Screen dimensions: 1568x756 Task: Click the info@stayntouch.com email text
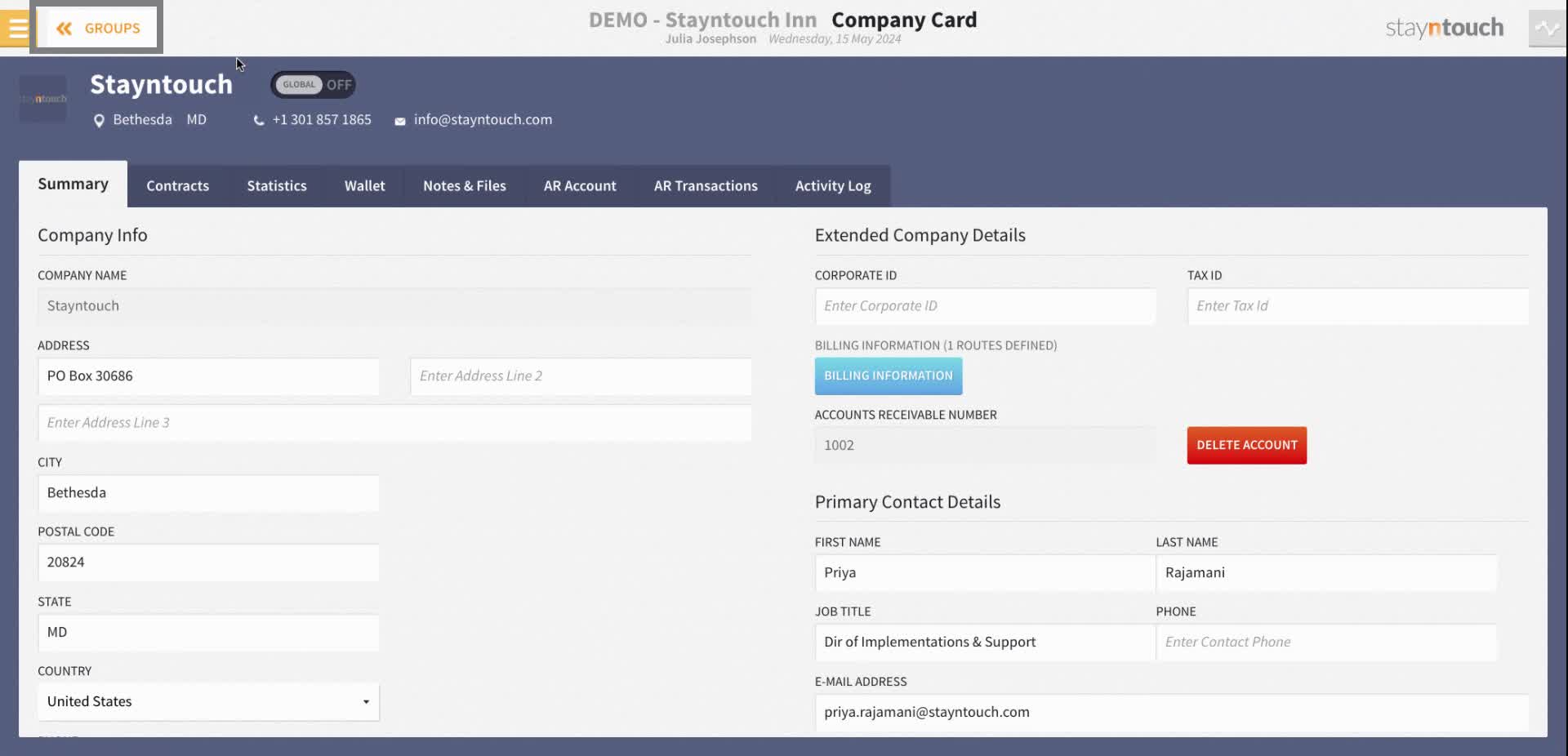483,119
